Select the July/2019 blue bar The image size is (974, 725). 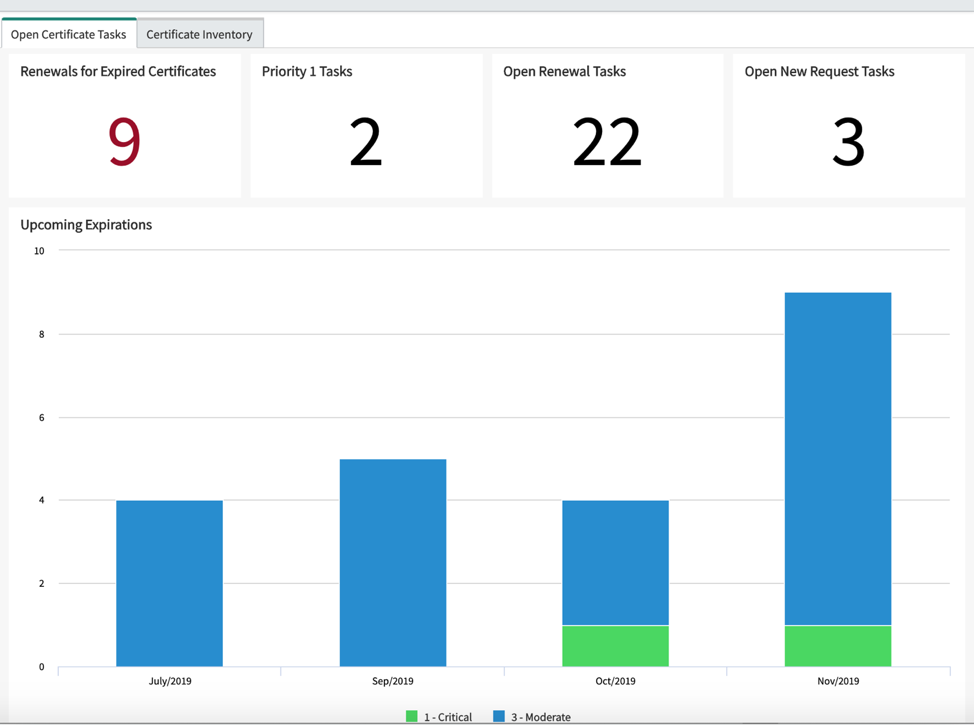click(170, 583)
